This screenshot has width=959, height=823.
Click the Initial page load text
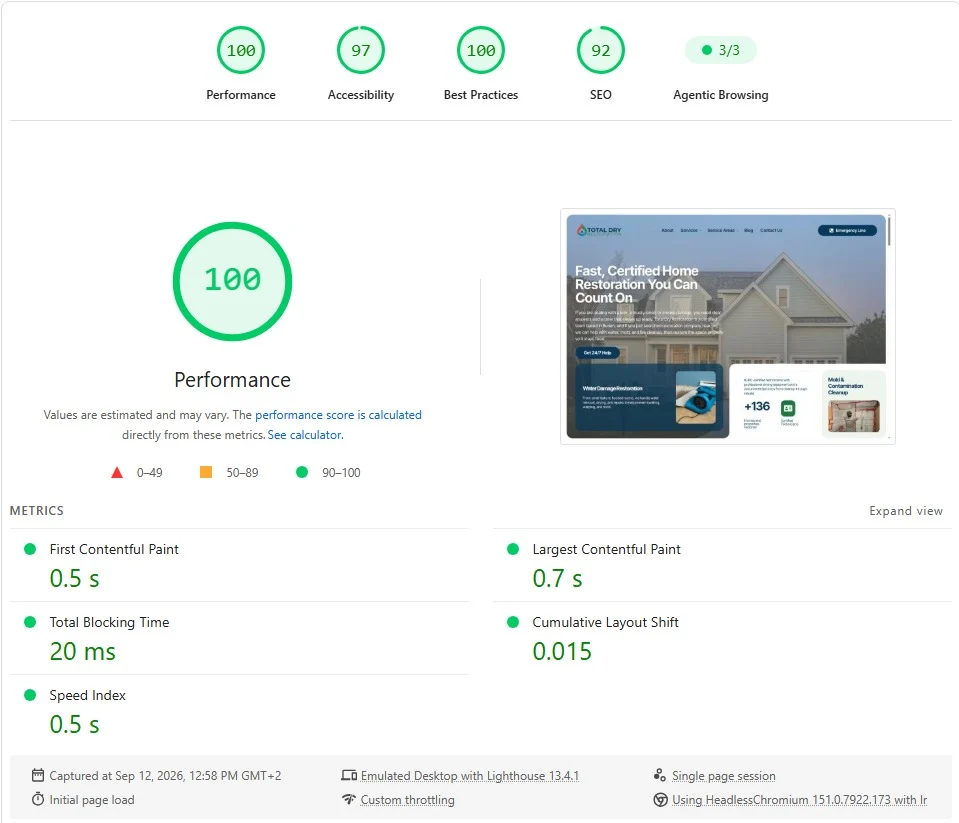[x=92, y=800]
